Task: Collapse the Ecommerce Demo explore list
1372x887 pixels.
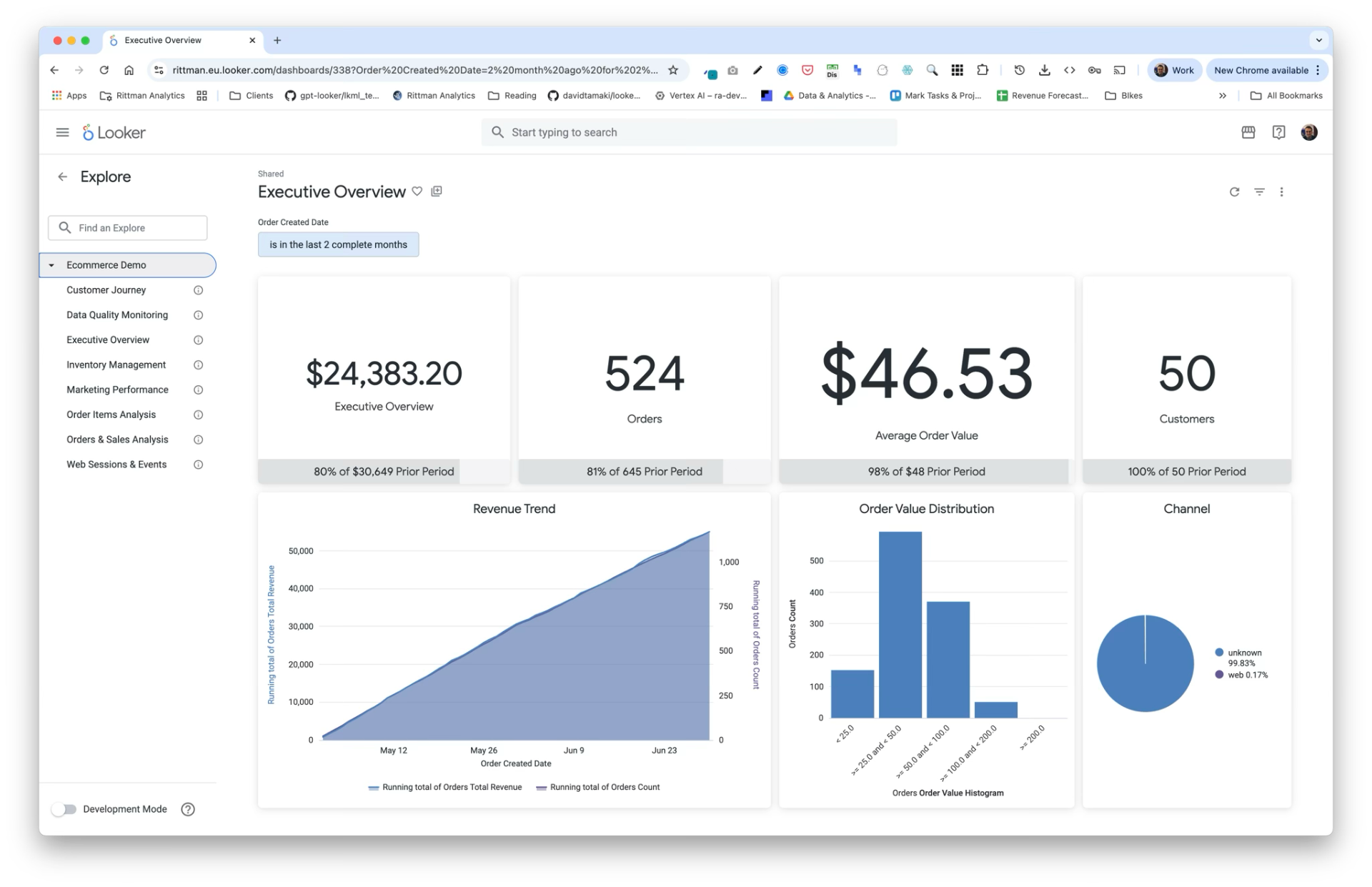Action: click(51, 264)
